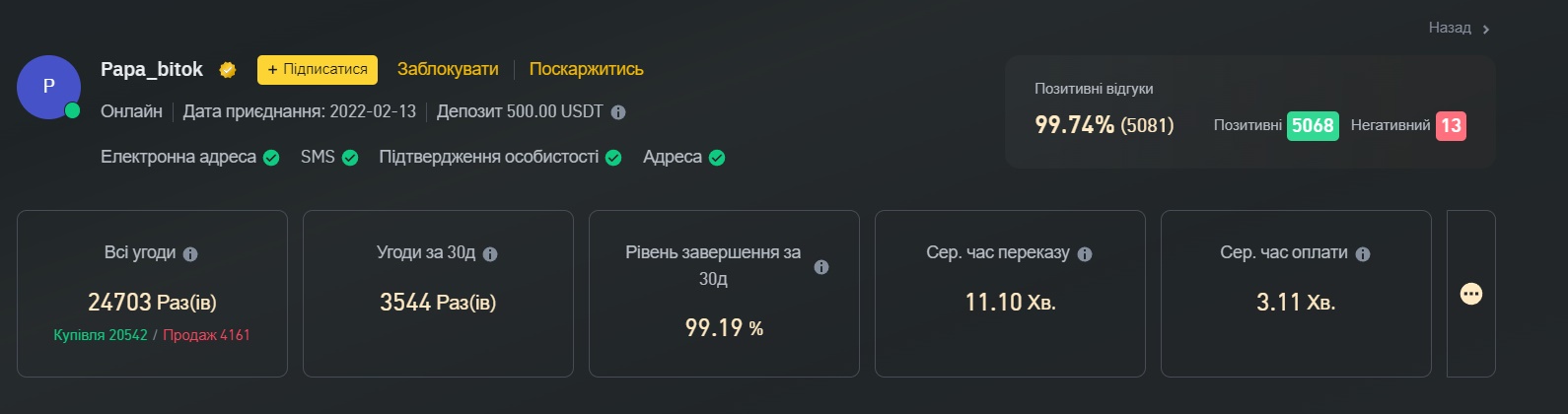Click the Підтвердження особистості verification checkmark
1568x414 pixels.
613,158
